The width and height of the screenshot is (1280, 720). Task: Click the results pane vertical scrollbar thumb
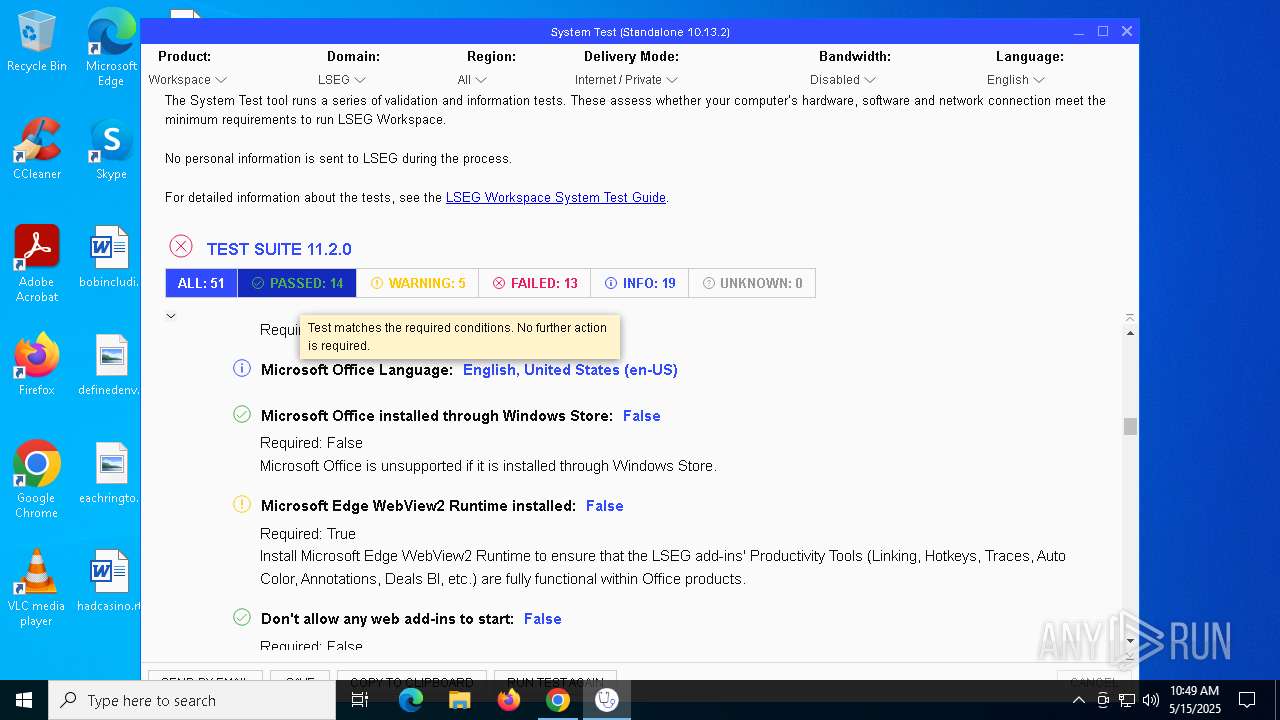[1130, 426]
